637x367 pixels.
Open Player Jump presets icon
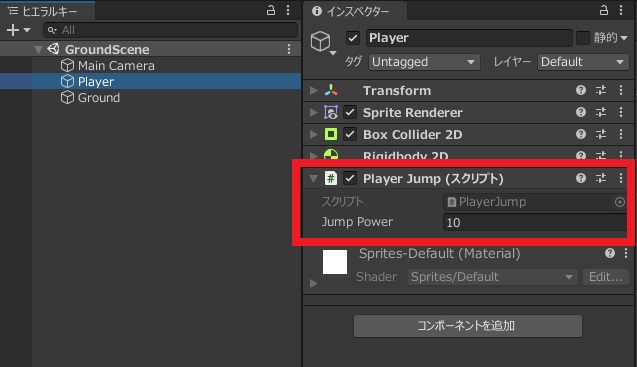pos(601,178)
